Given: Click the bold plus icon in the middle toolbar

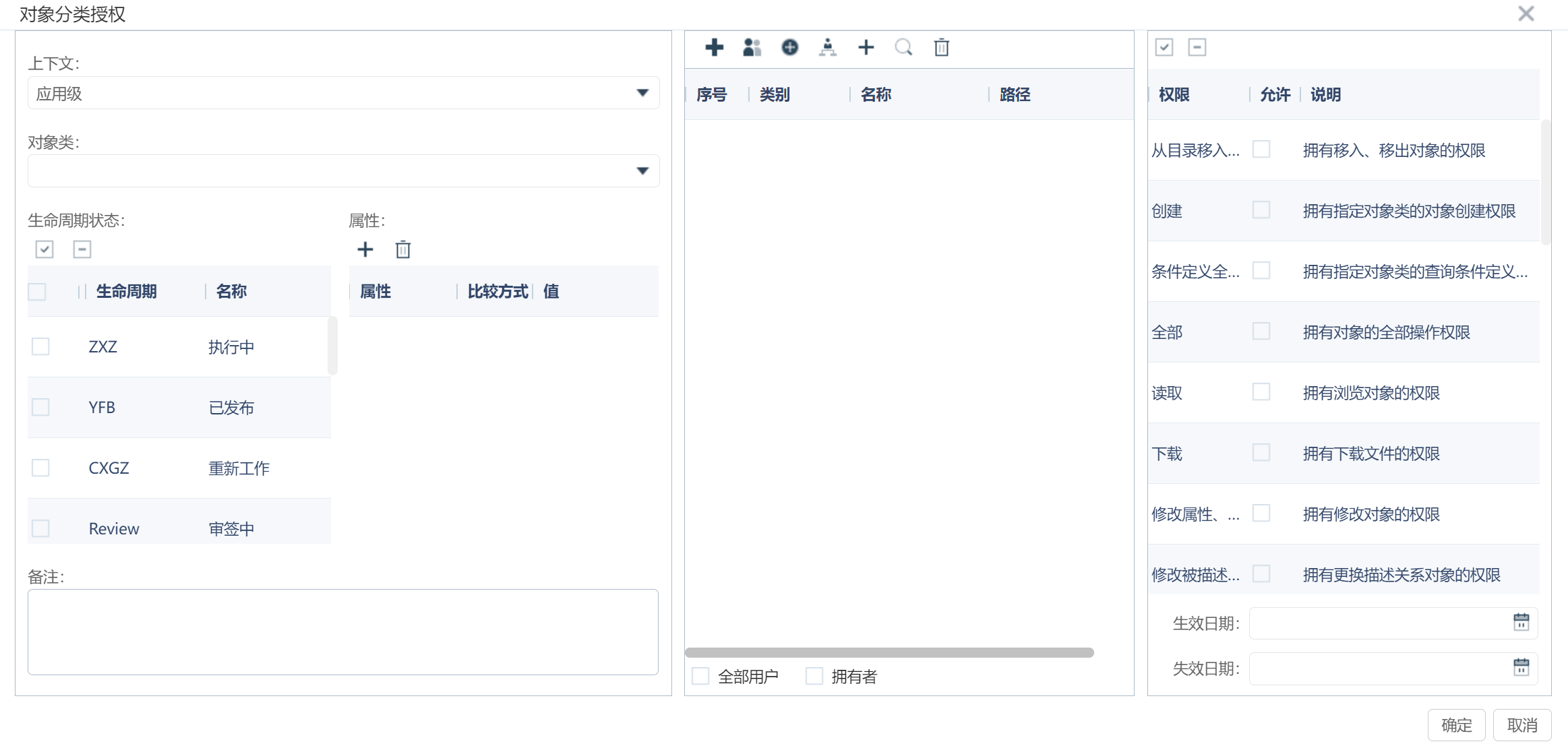Looking at the screenshot, I should (714, 47).
